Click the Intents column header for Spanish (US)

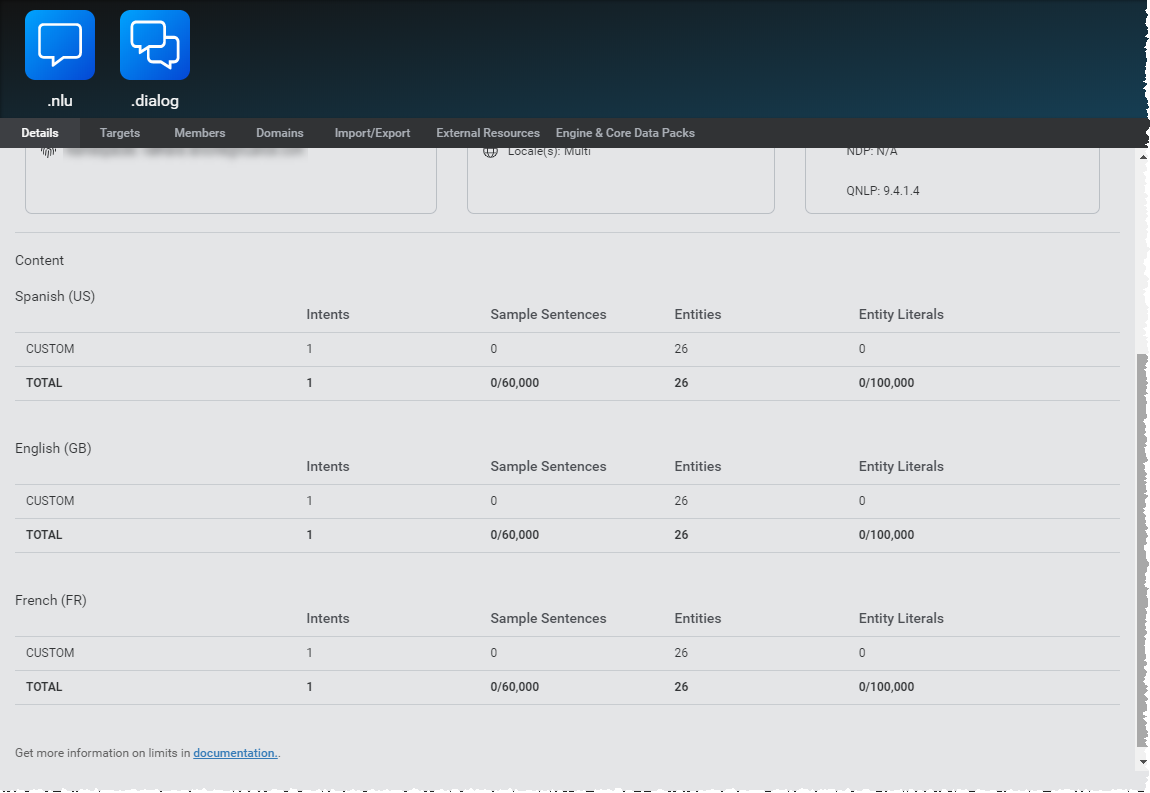pyautogui.click(x=328, y=314)
